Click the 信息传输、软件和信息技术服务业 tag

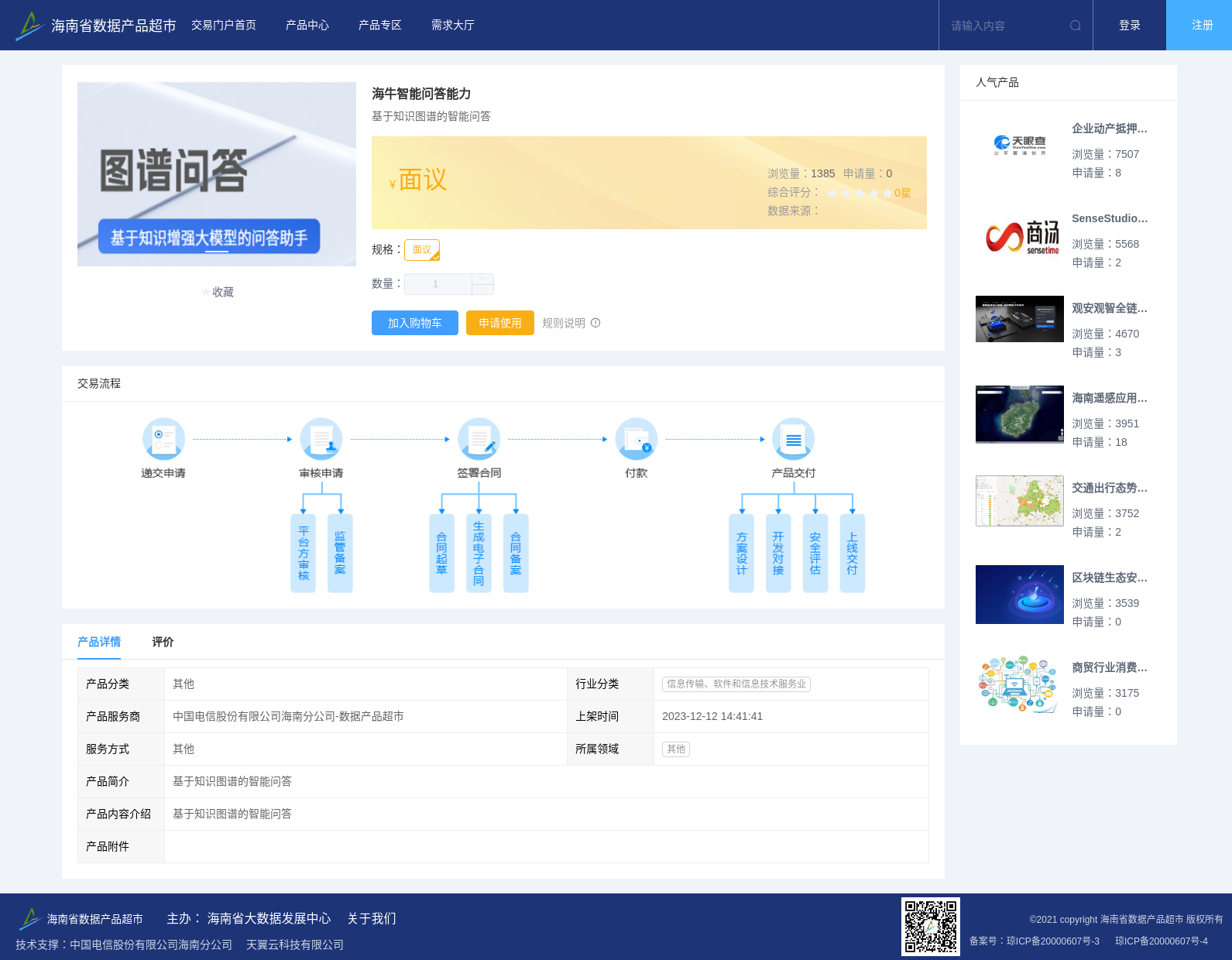[x=736, y=684]
